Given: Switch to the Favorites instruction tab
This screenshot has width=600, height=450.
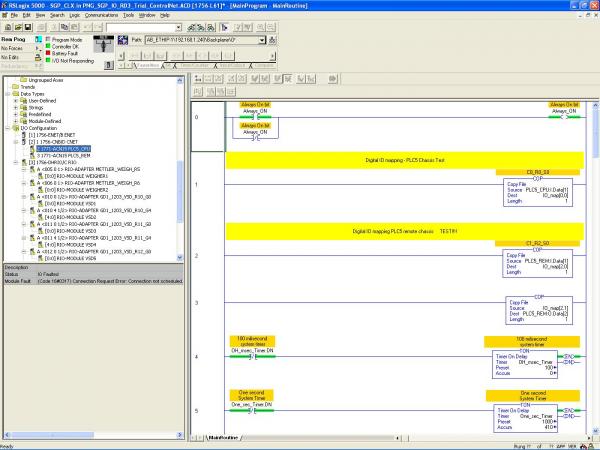Looking at the screenshot, I should (148, 65).
